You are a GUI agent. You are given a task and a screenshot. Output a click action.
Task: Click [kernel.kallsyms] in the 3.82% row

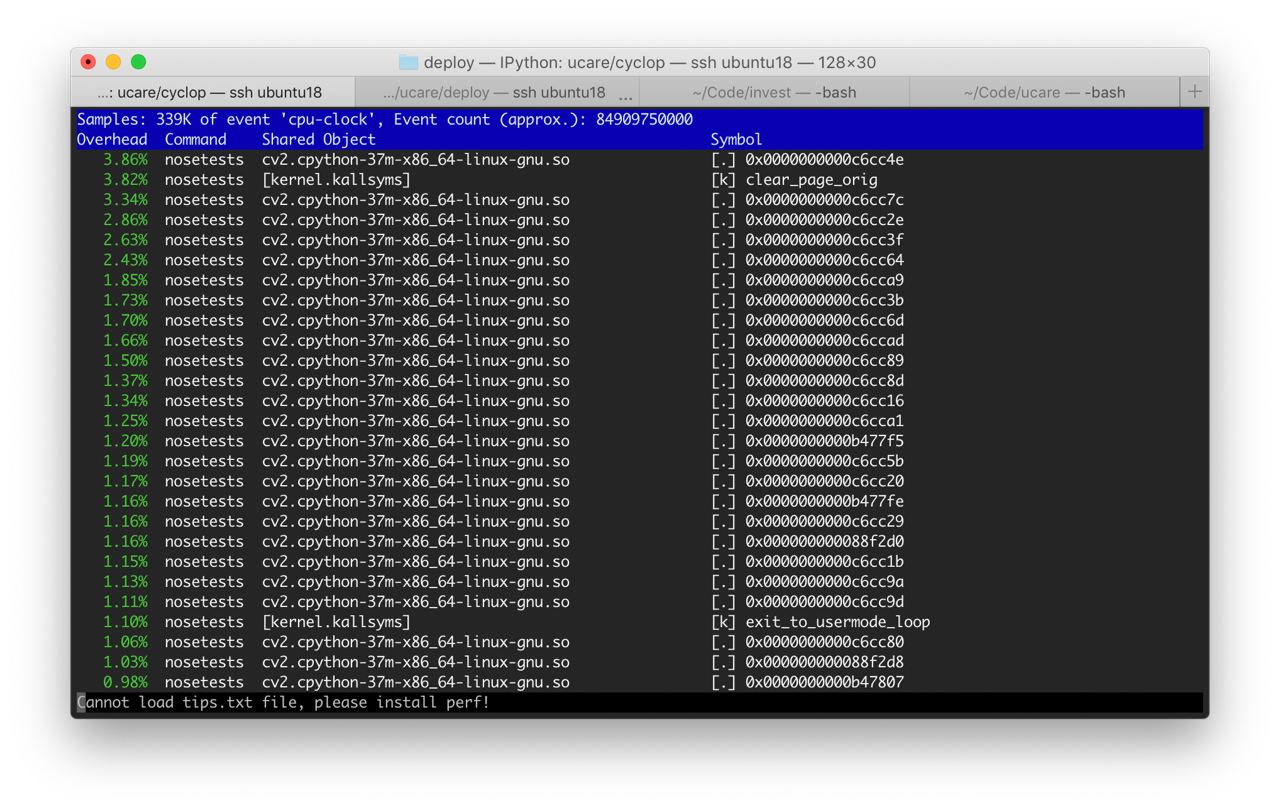(x=336, y=180)
